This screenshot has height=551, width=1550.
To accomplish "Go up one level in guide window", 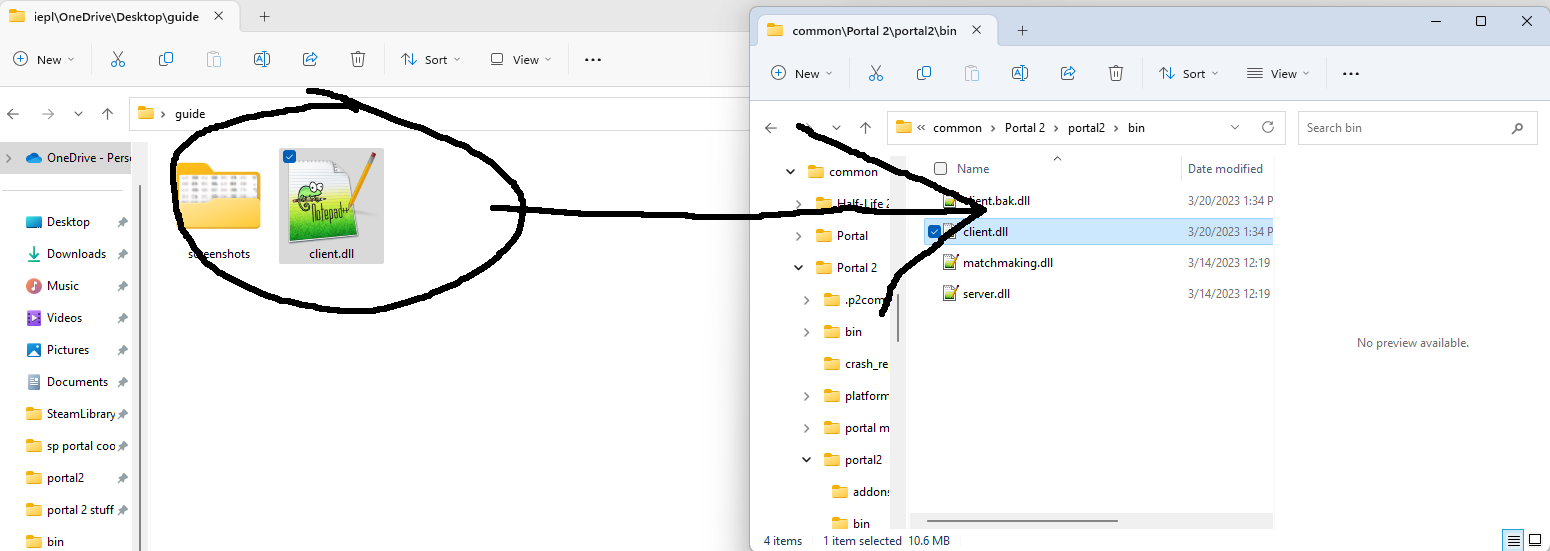I will pos(108,114).
